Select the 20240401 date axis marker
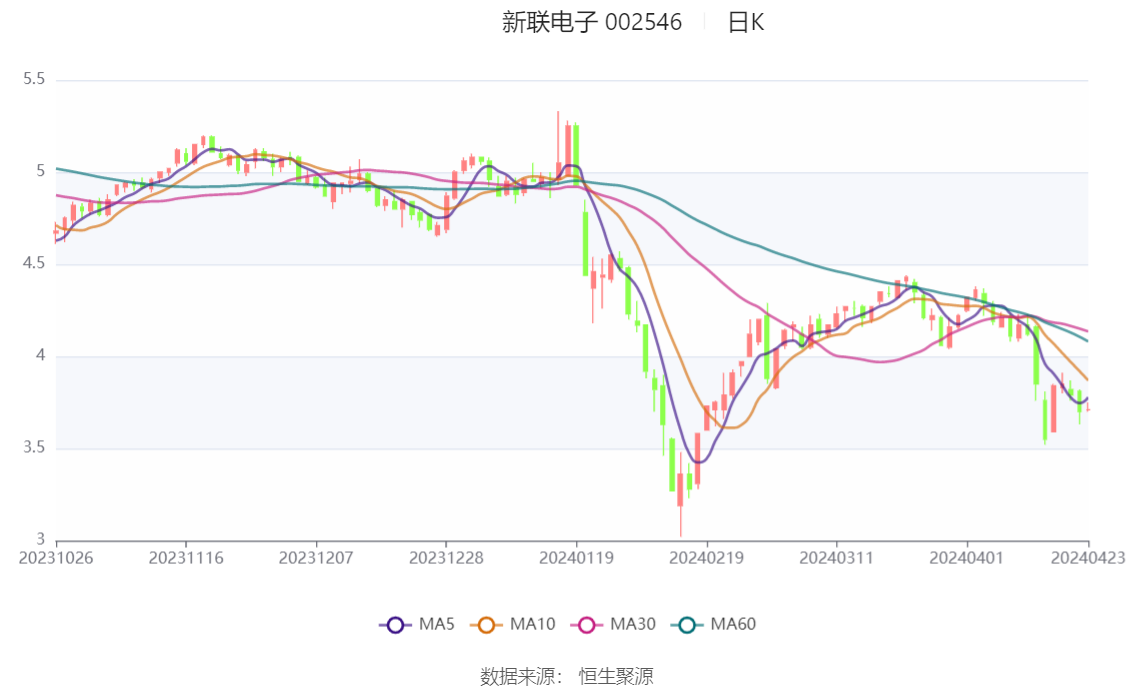 tap(967, 558)
